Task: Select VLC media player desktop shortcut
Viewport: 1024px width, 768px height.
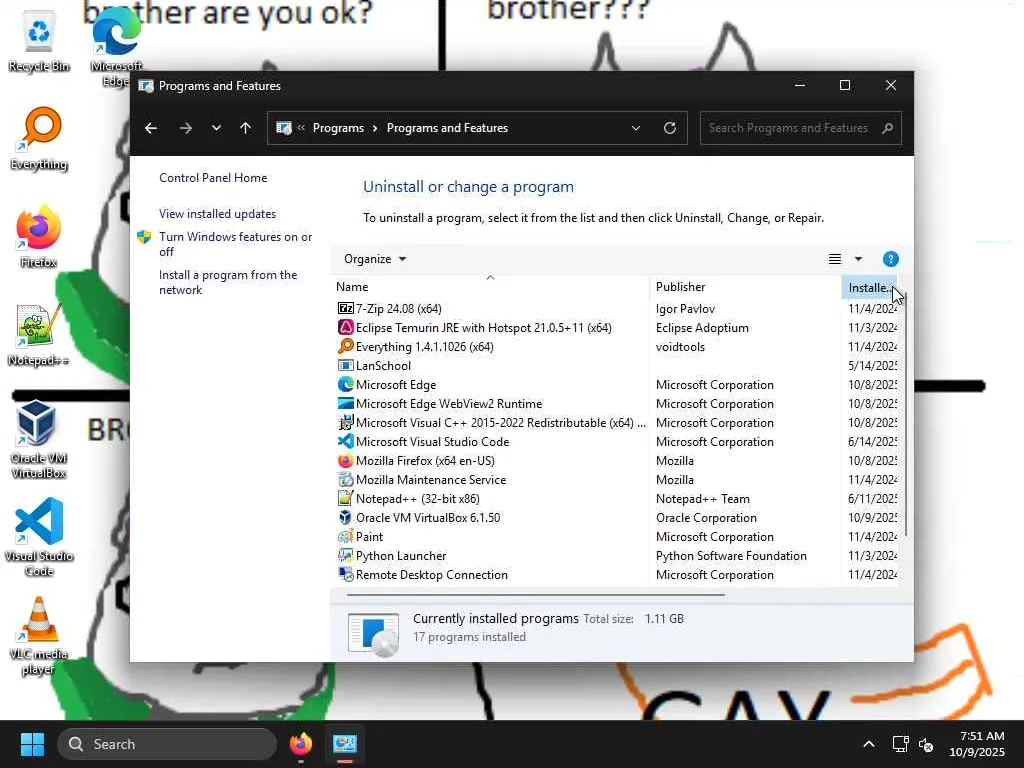Action: [x=39, y=635]
